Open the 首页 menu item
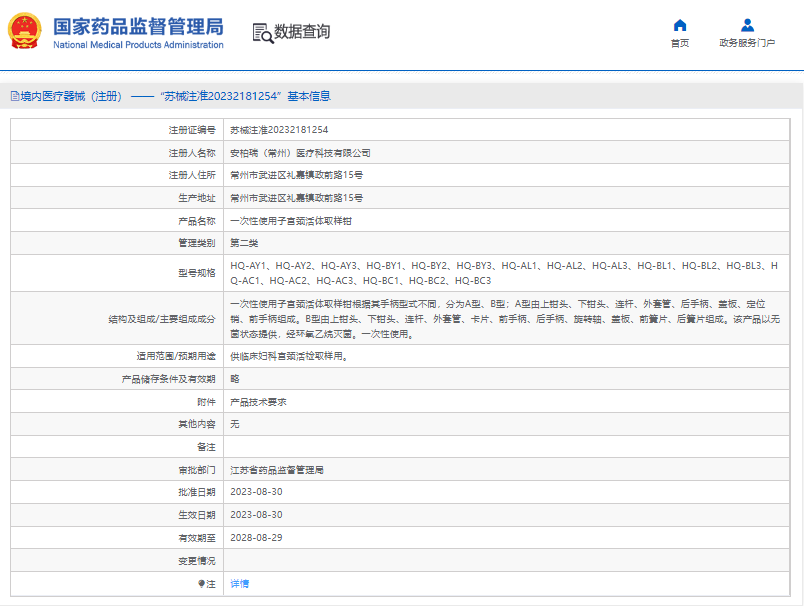The width and height of the screenshot is (804, 606). (x=680, y=43)
